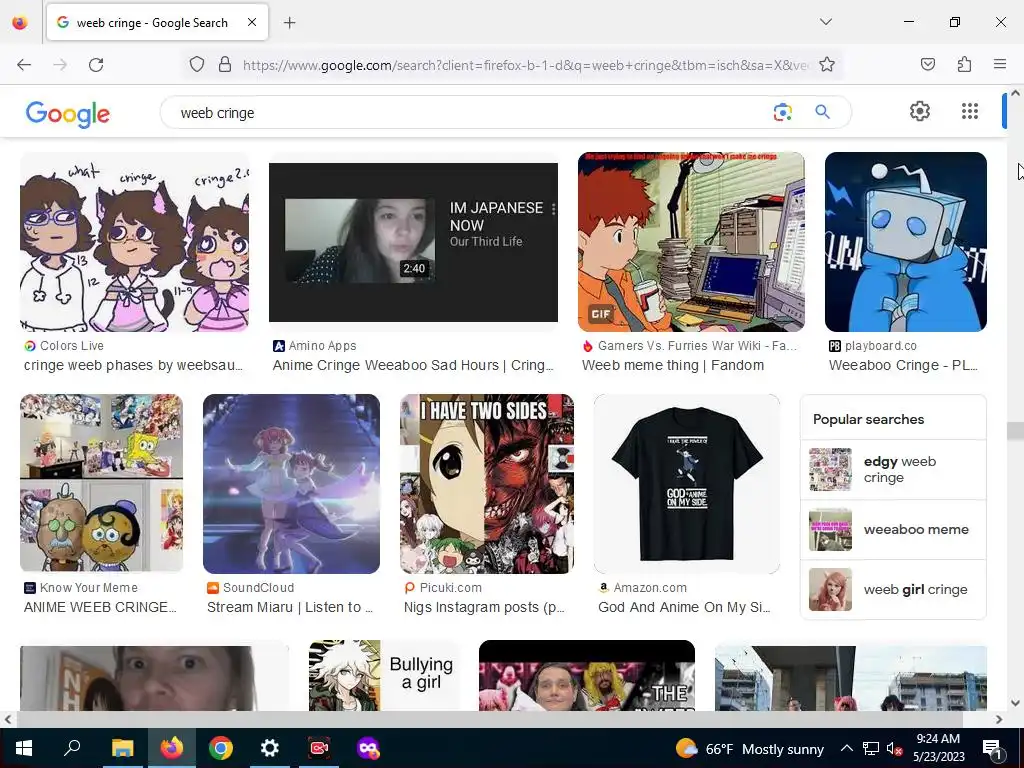Click the scroll down arrow
This screenshot has width=1024, height=768.
pos(1015,703)
